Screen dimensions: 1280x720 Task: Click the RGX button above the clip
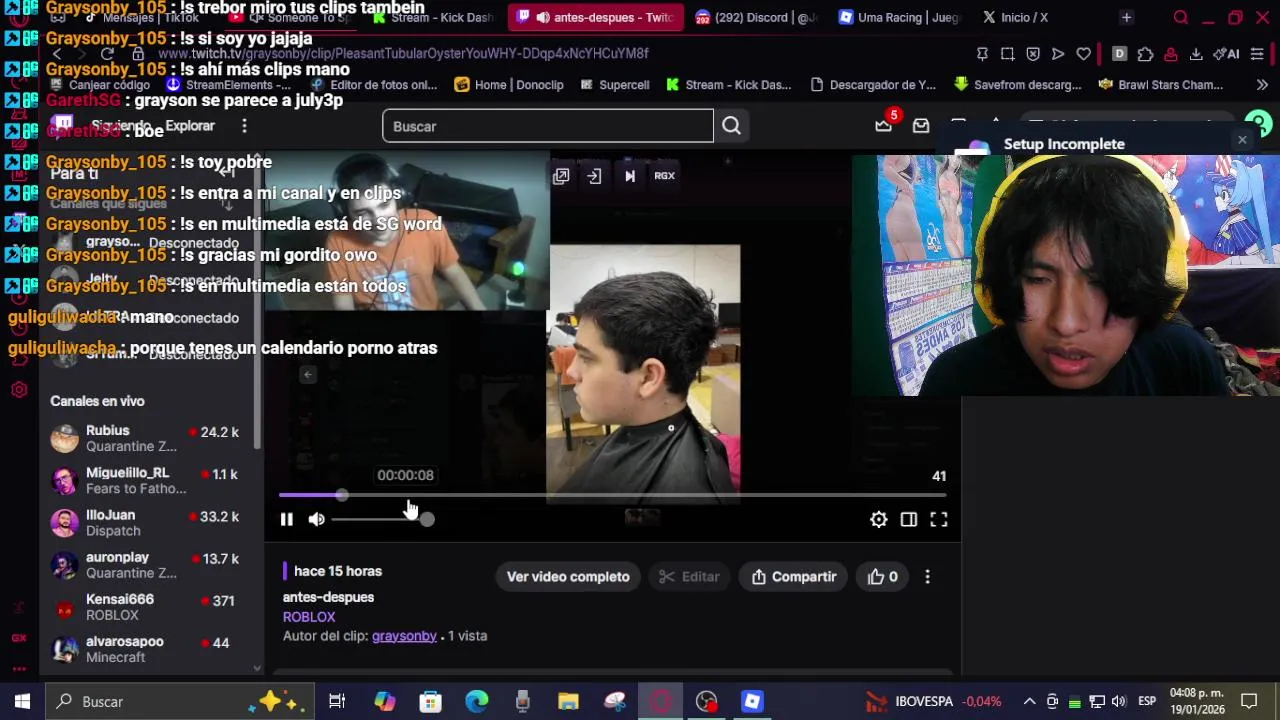[x=664, y=176]
